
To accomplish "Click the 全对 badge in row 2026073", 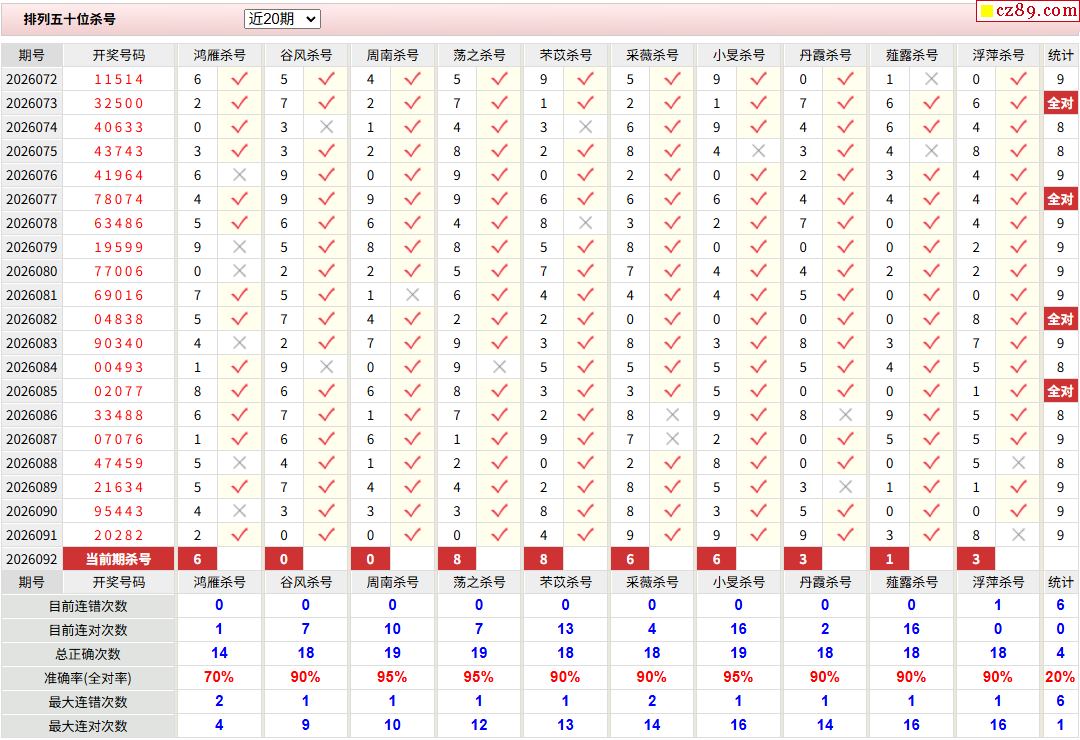I will pos(1060,103).
